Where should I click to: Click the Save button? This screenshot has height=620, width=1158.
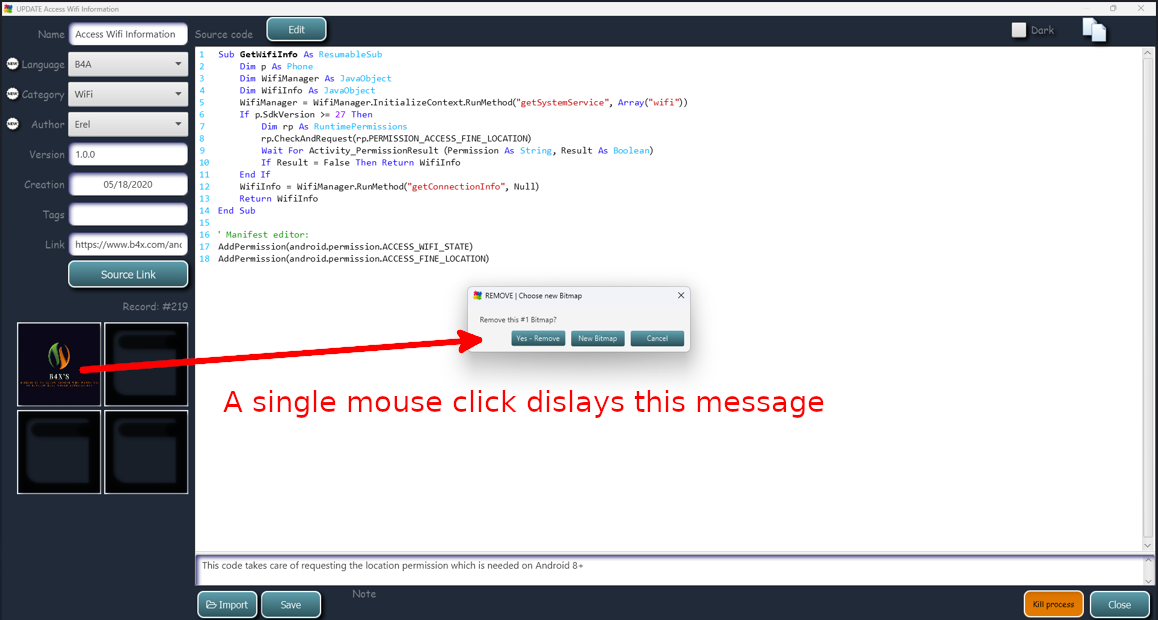(x=291, y=604)
